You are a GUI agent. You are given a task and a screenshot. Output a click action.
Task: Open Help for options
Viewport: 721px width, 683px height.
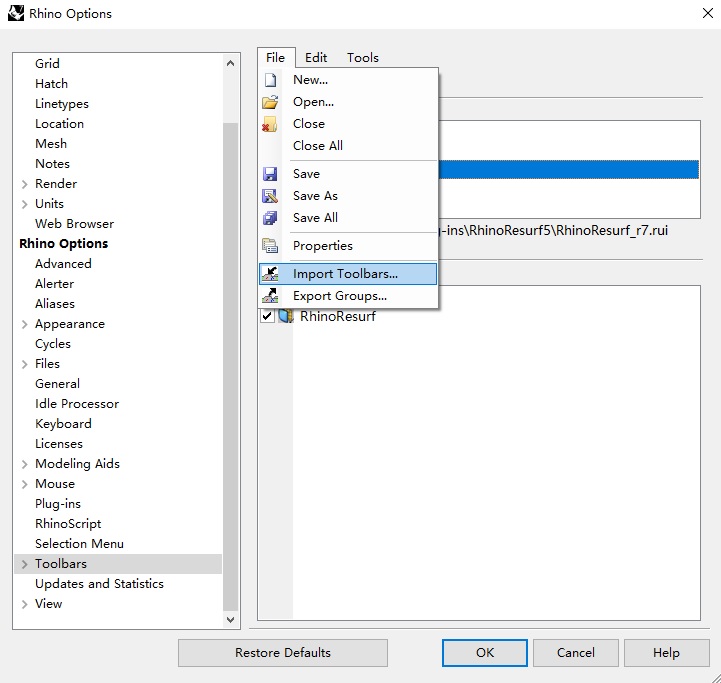click(666, 653)
